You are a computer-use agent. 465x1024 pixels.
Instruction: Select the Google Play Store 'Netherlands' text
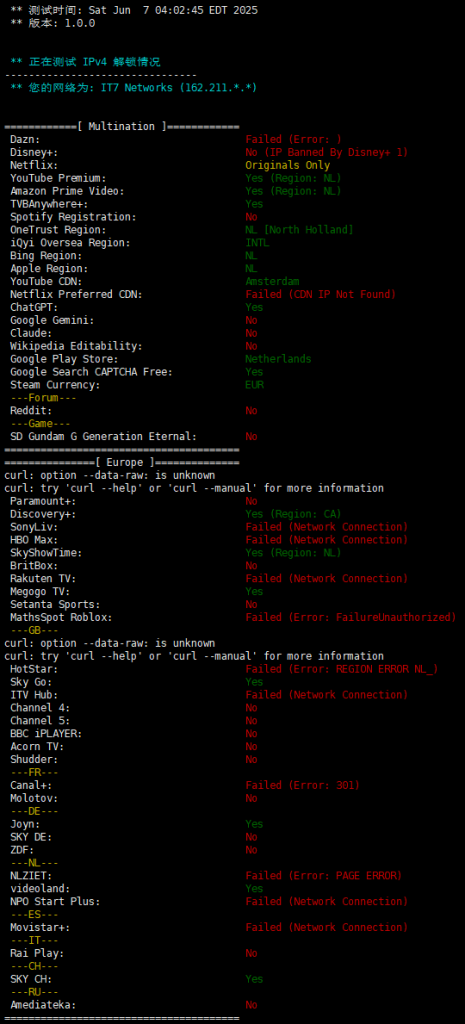[x=278, y=359]
